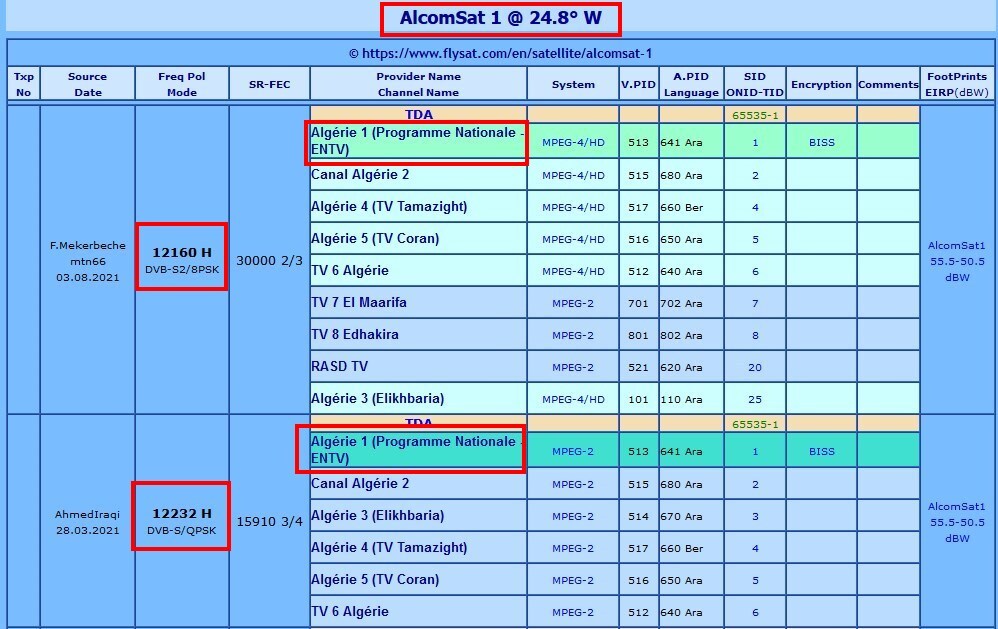Click the Comments column header

(888, 84)
